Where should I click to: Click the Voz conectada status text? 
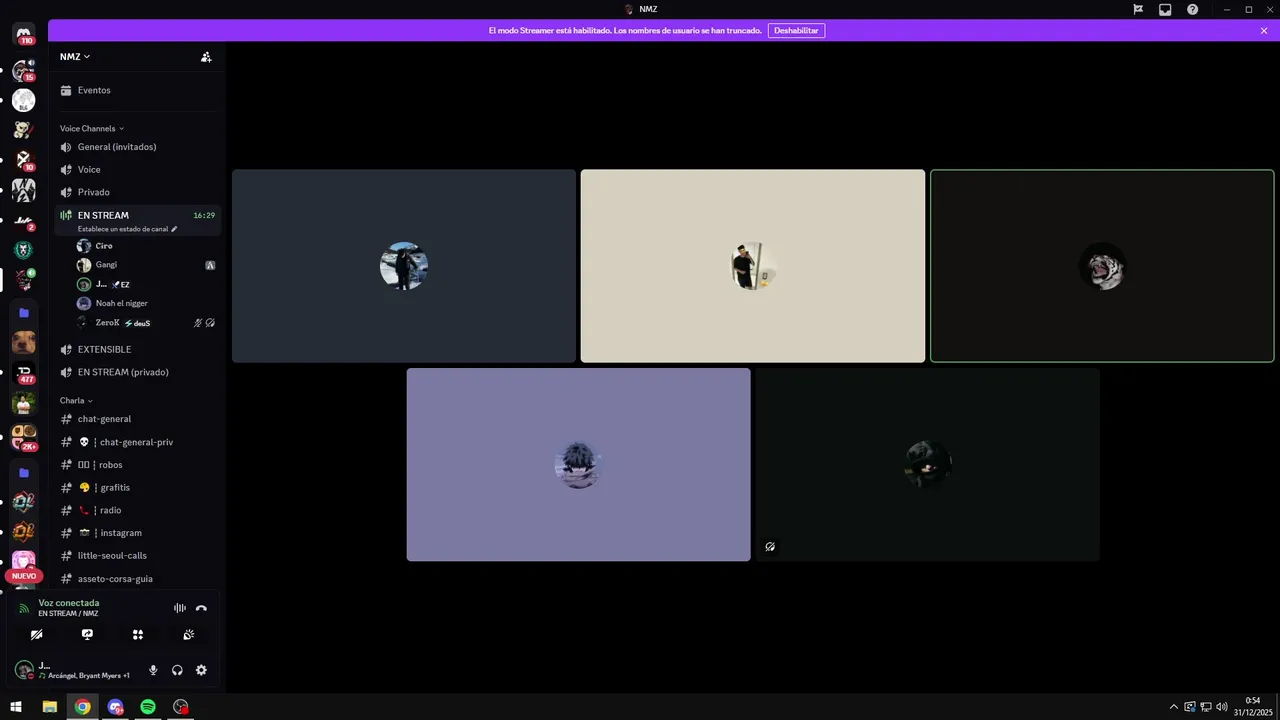[69, 603]
